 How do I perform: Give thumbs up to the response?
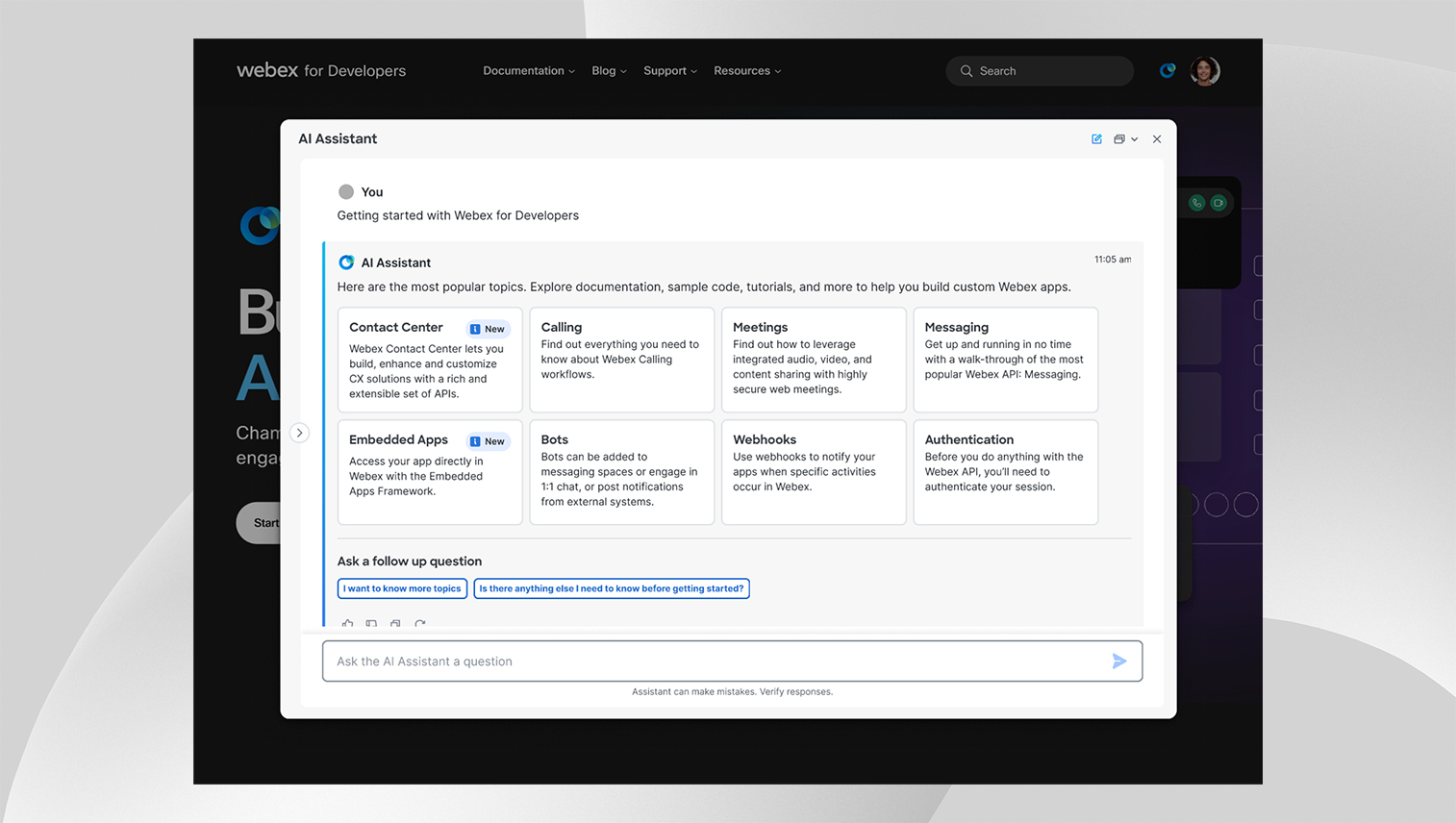pos(347,623)
